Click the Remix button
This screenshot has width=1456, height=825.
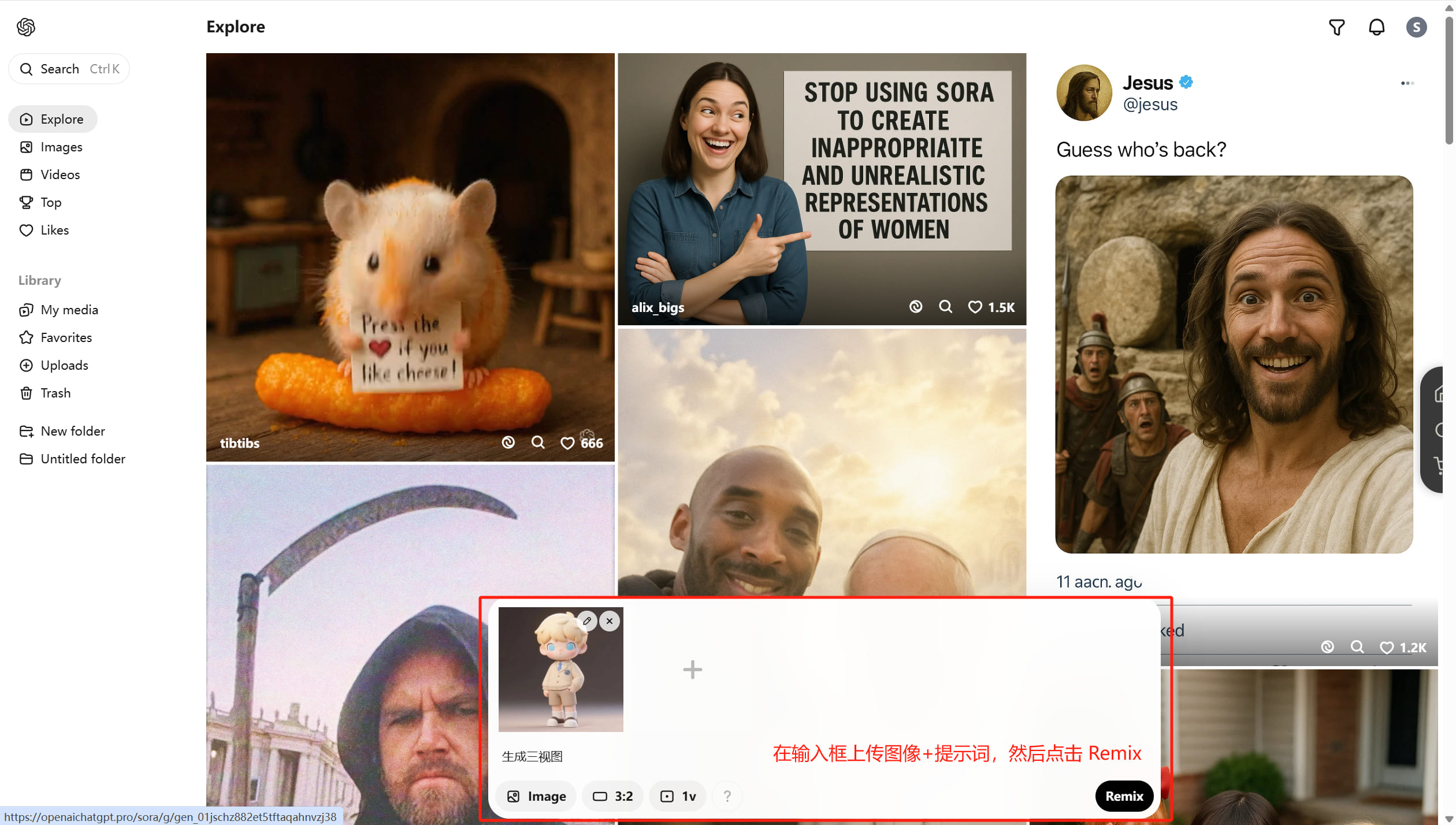1124,796
